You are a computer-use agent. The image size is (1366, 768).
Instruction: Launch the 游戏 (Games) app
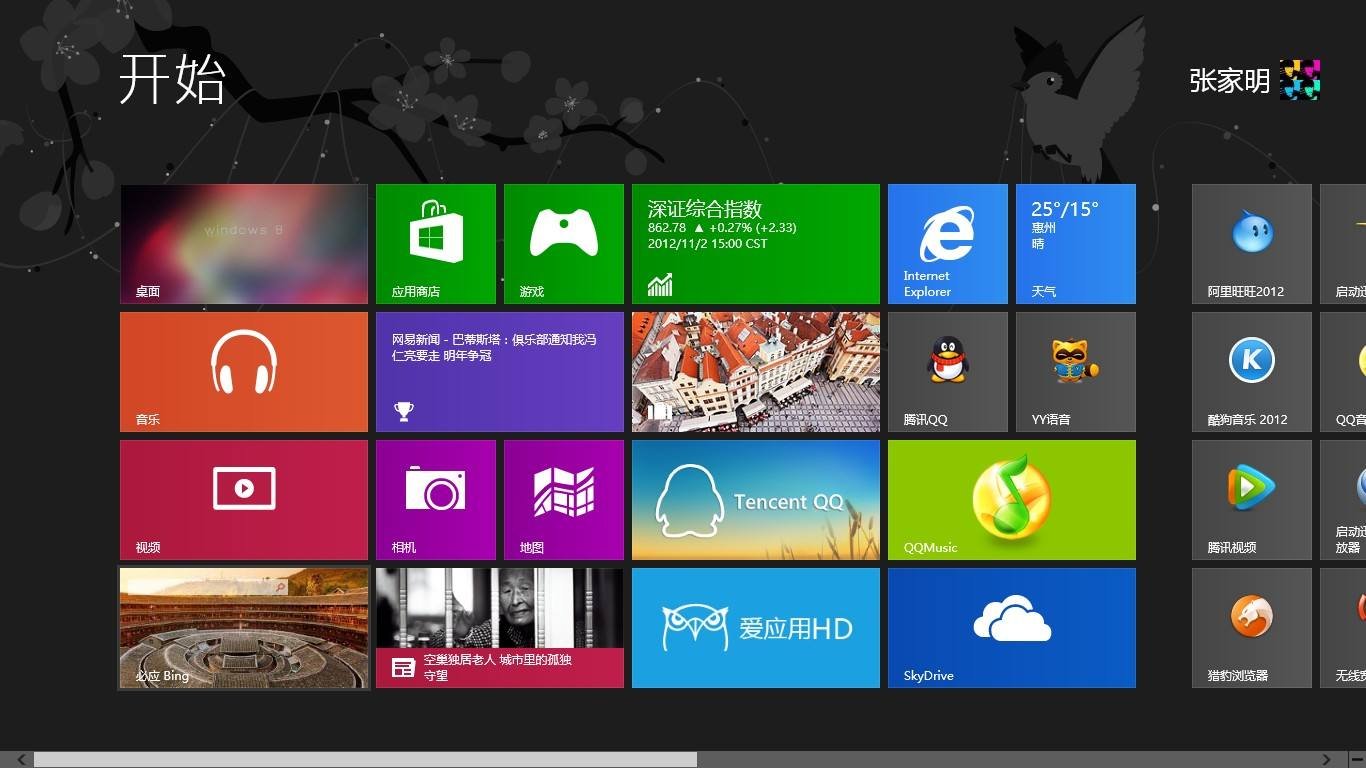[563, 243]
